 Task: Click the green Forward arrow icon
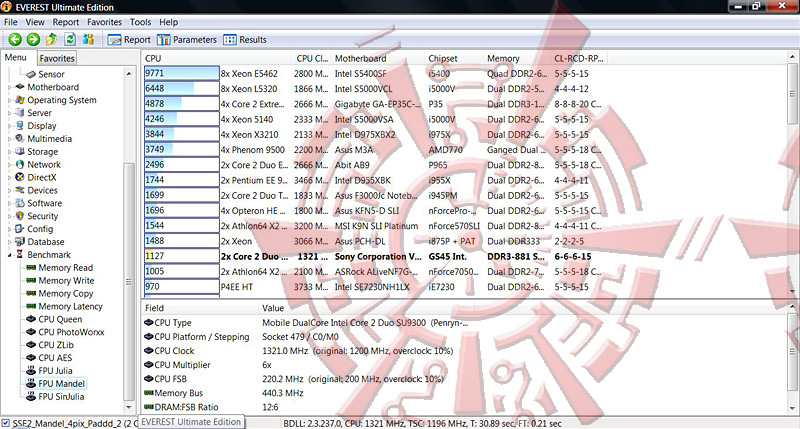33,39
